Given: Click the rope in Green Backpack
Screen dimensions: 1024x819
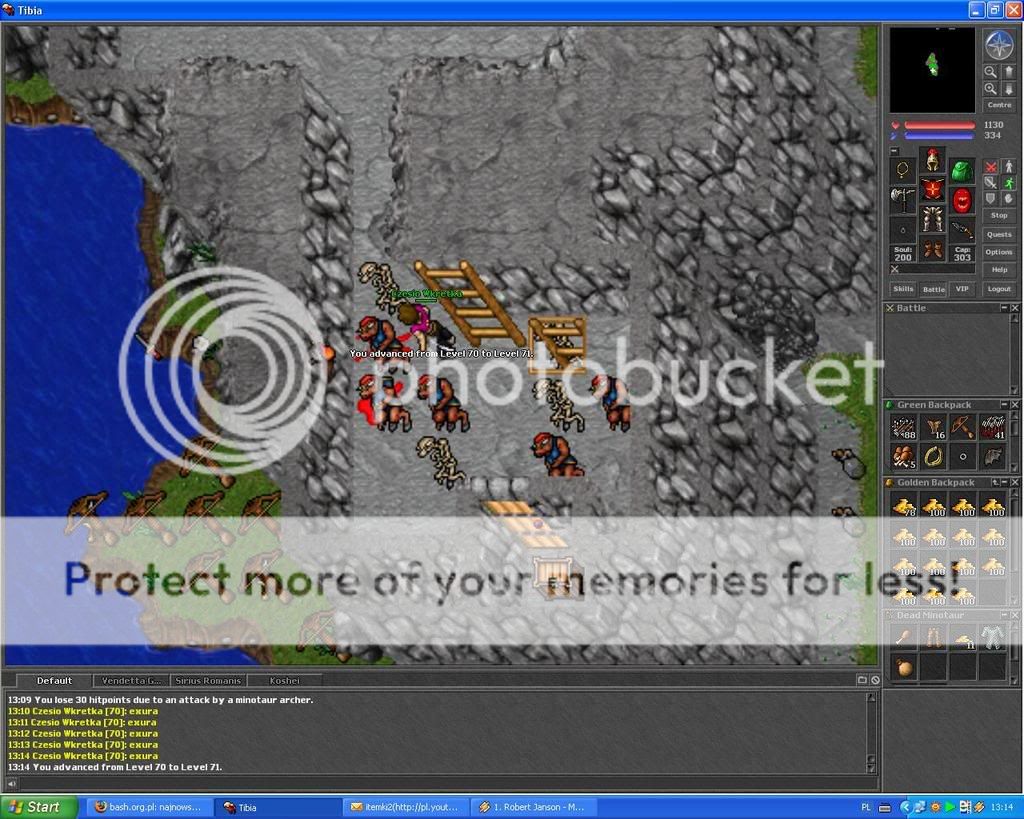Looking at the screenshot, I should coord(934,457).
